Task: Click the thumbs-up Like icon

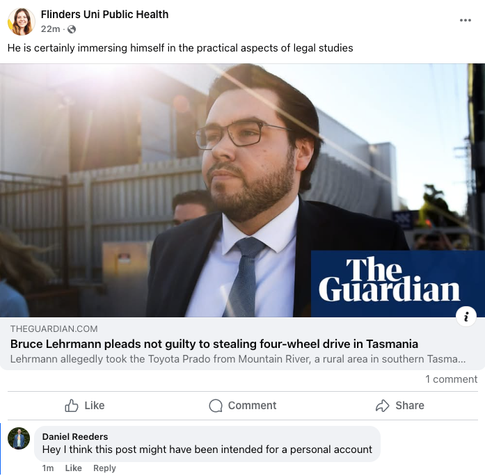Action: [71, 405]
